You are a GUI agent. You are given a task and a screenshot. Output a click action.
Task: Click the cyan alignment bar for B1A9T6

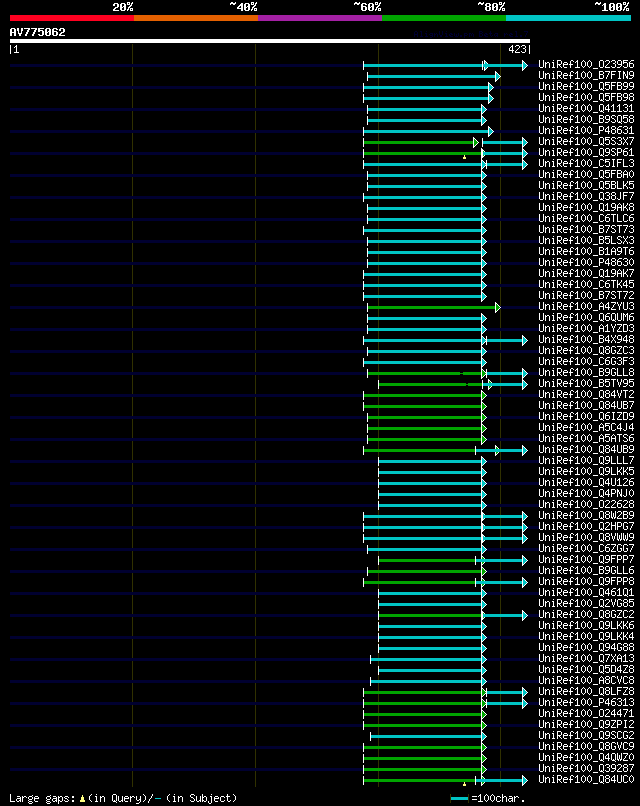click(426, 252)
